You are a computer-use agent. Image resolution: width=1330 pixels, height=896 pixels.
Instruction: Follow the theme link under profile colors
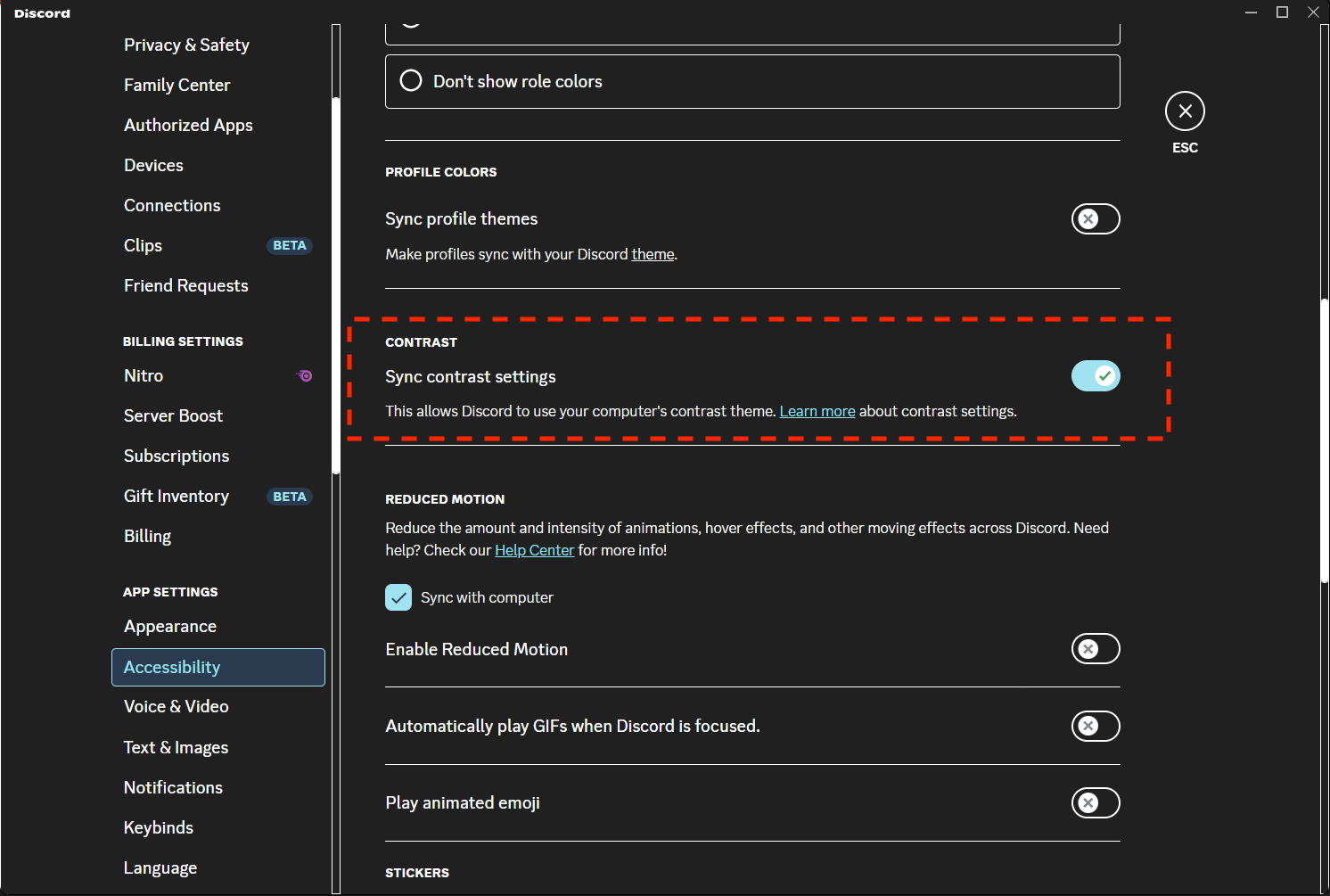[x=653, y=255]
